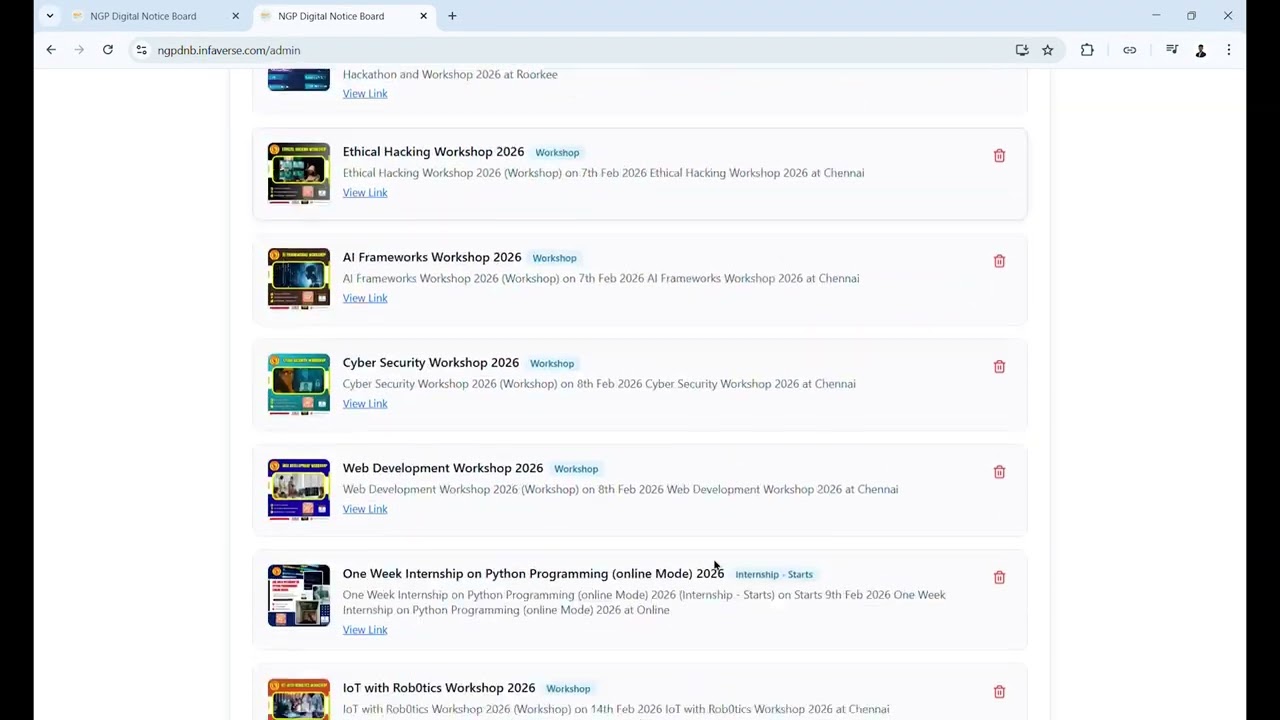The height and width of the screenshot is (720, 1280).
Task: Delete the Web Development Workshop 2026 notice
Action: [999, 472]
